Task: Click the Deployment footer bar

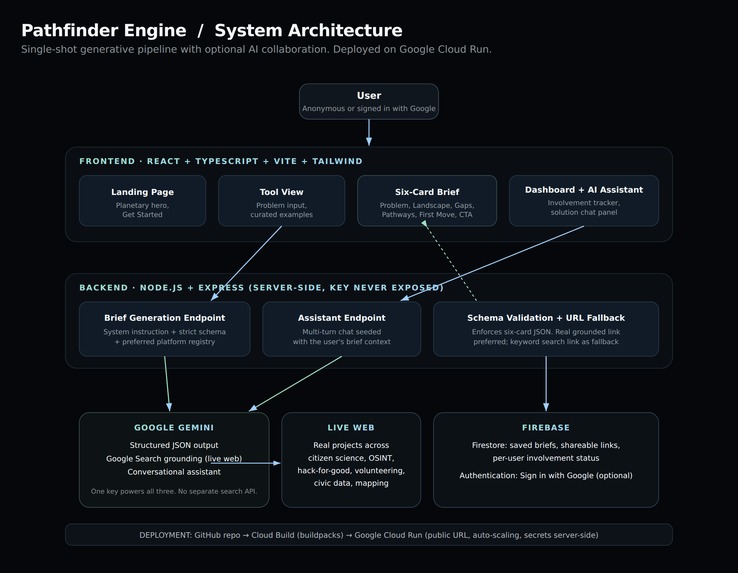Action: (369, 534)
